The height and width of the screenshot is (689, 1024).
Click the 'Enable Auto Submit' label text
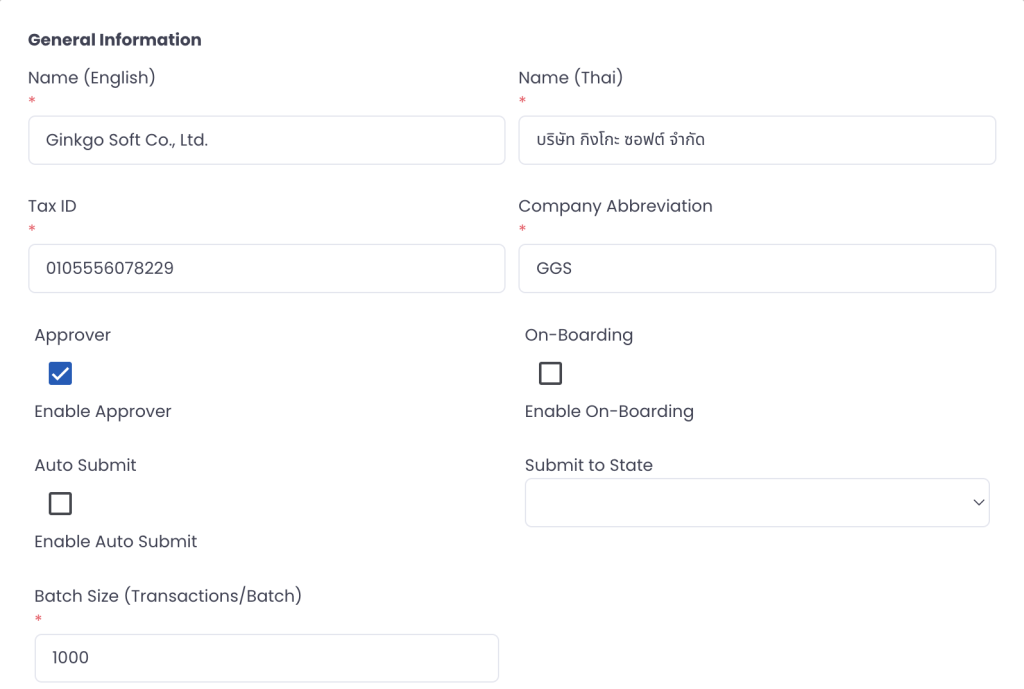116,542
